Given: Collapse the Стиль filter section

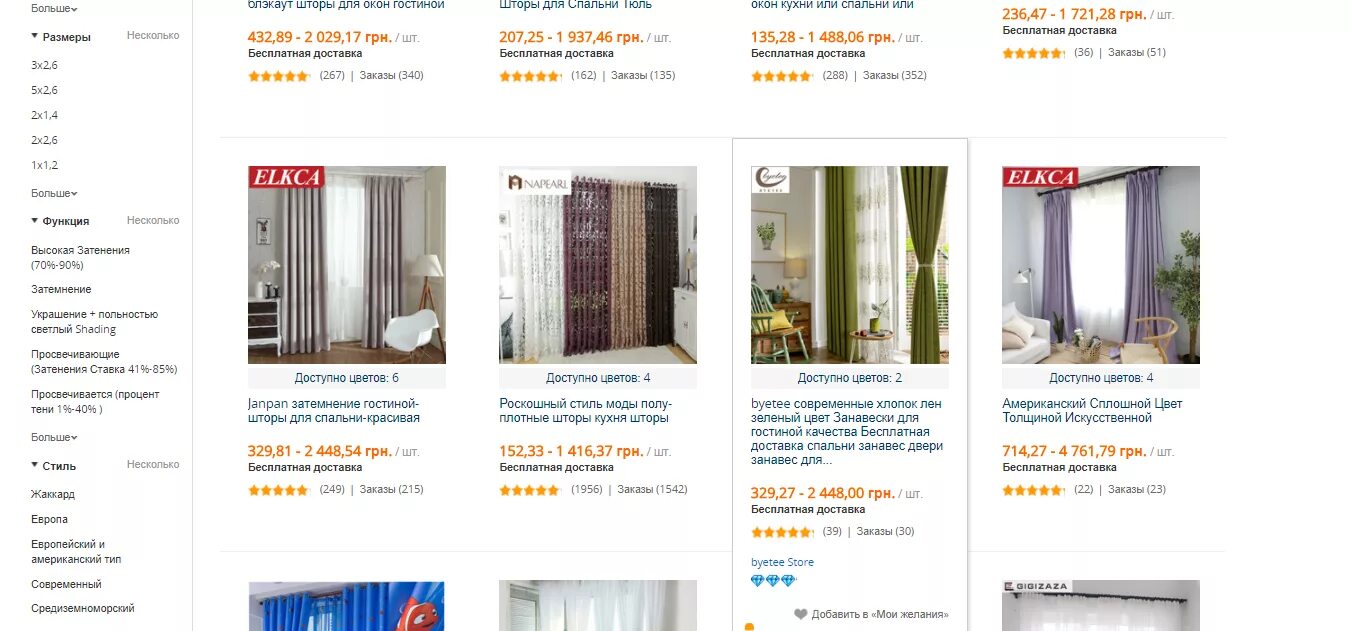Looking at the screenshot, I should coord(53,466).
